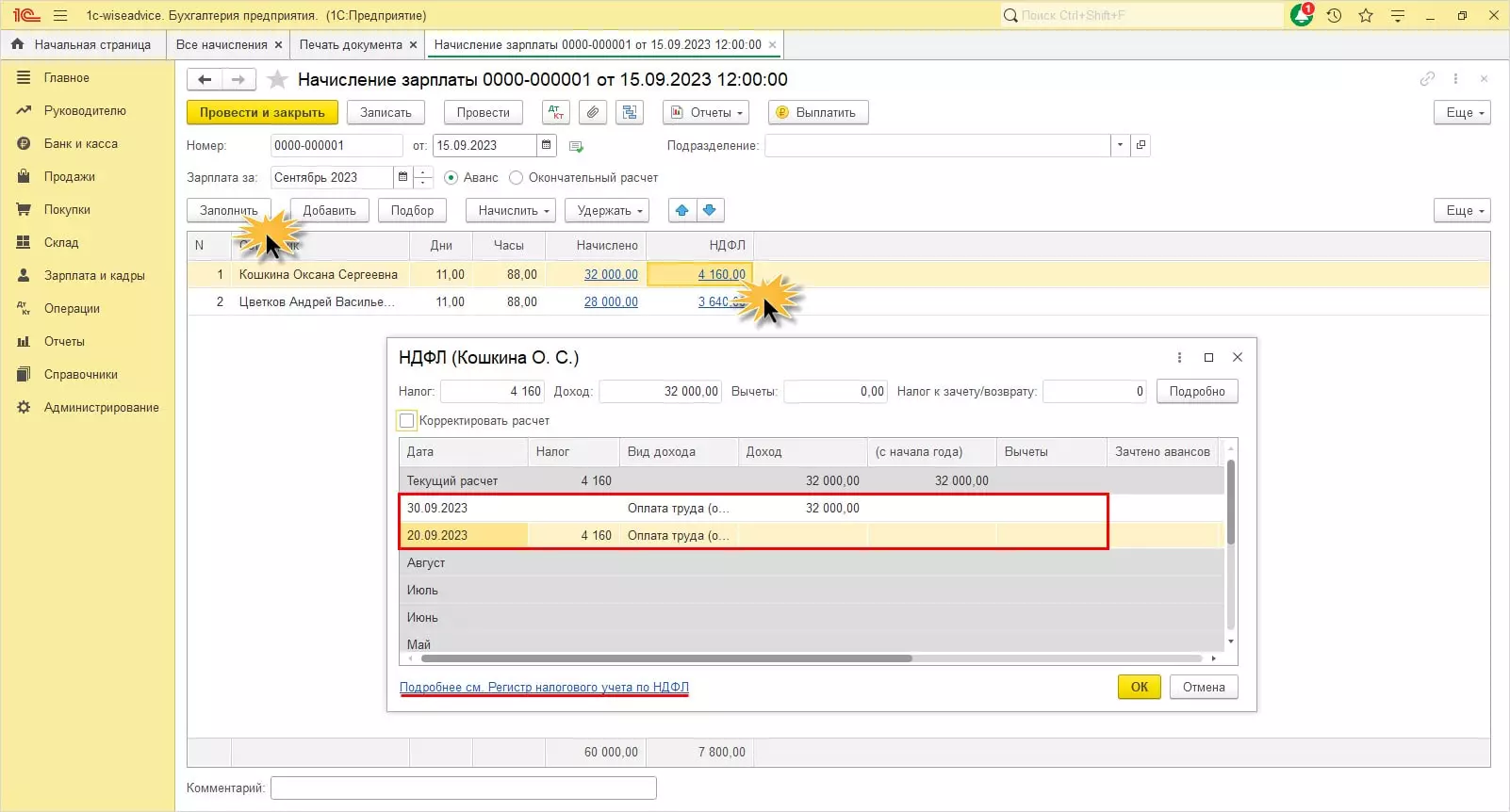Viewport: 1510px width, 812px height.
Task: Click the Дт/Кт postings icon
Action: point(556,112)
